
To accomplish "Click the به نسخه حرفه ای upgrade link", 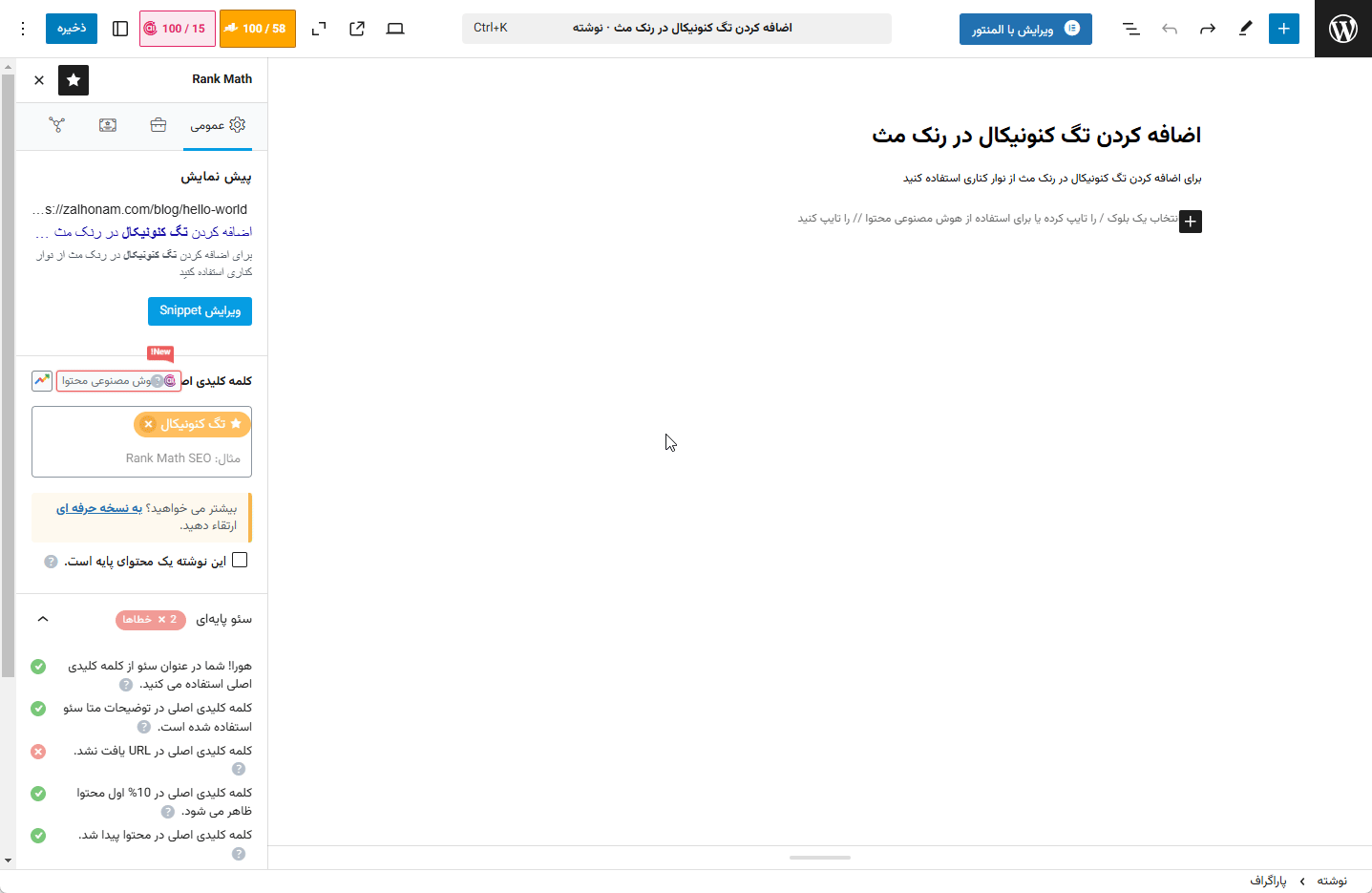I will pyautogui.click(x=99, y=508).
